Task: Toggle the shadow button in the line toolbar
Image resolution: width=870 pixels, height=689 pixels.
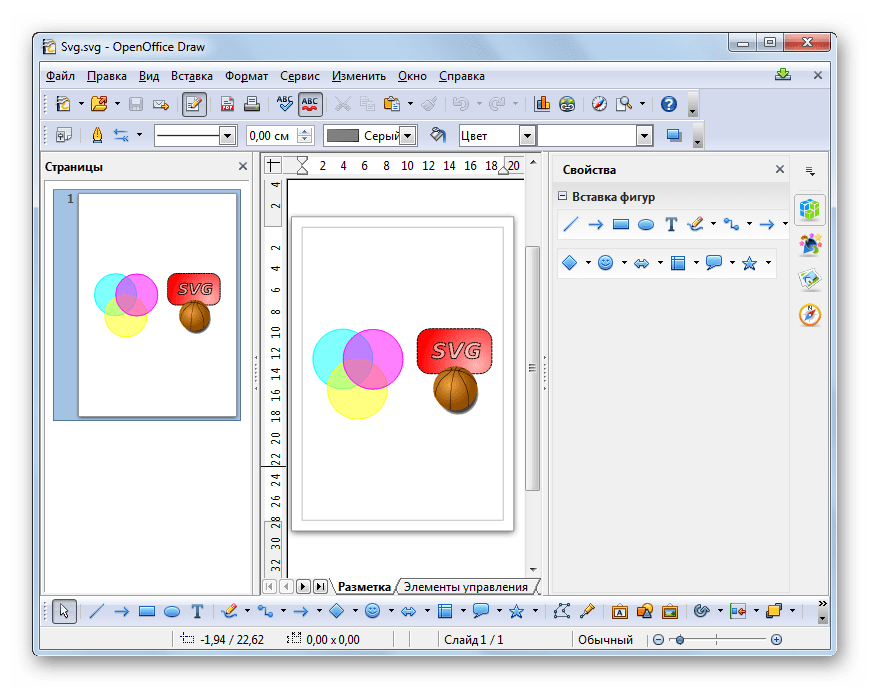Action: click(673, 135)
